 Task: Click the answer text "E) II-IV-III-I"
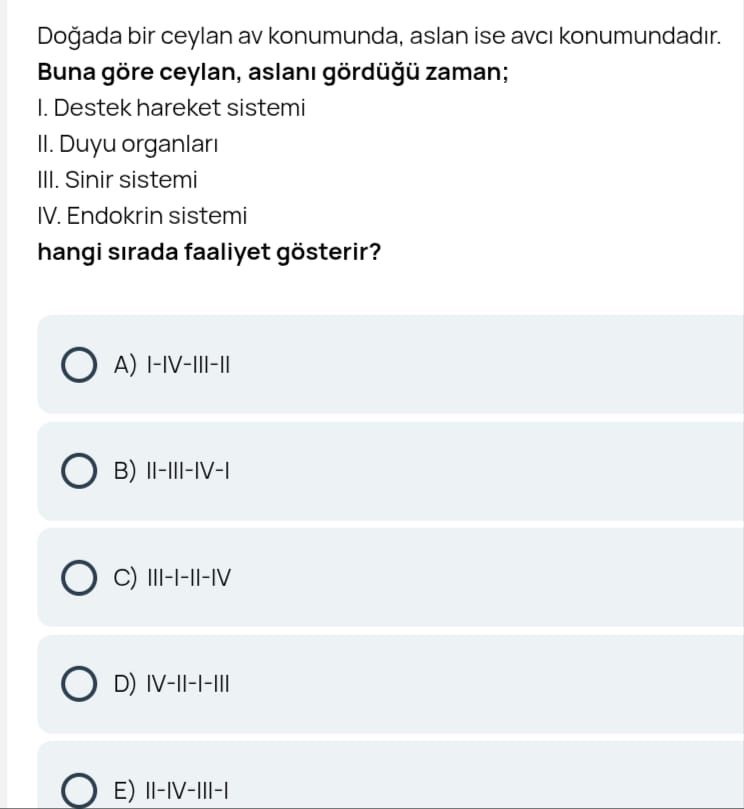(x=173, y=791)
